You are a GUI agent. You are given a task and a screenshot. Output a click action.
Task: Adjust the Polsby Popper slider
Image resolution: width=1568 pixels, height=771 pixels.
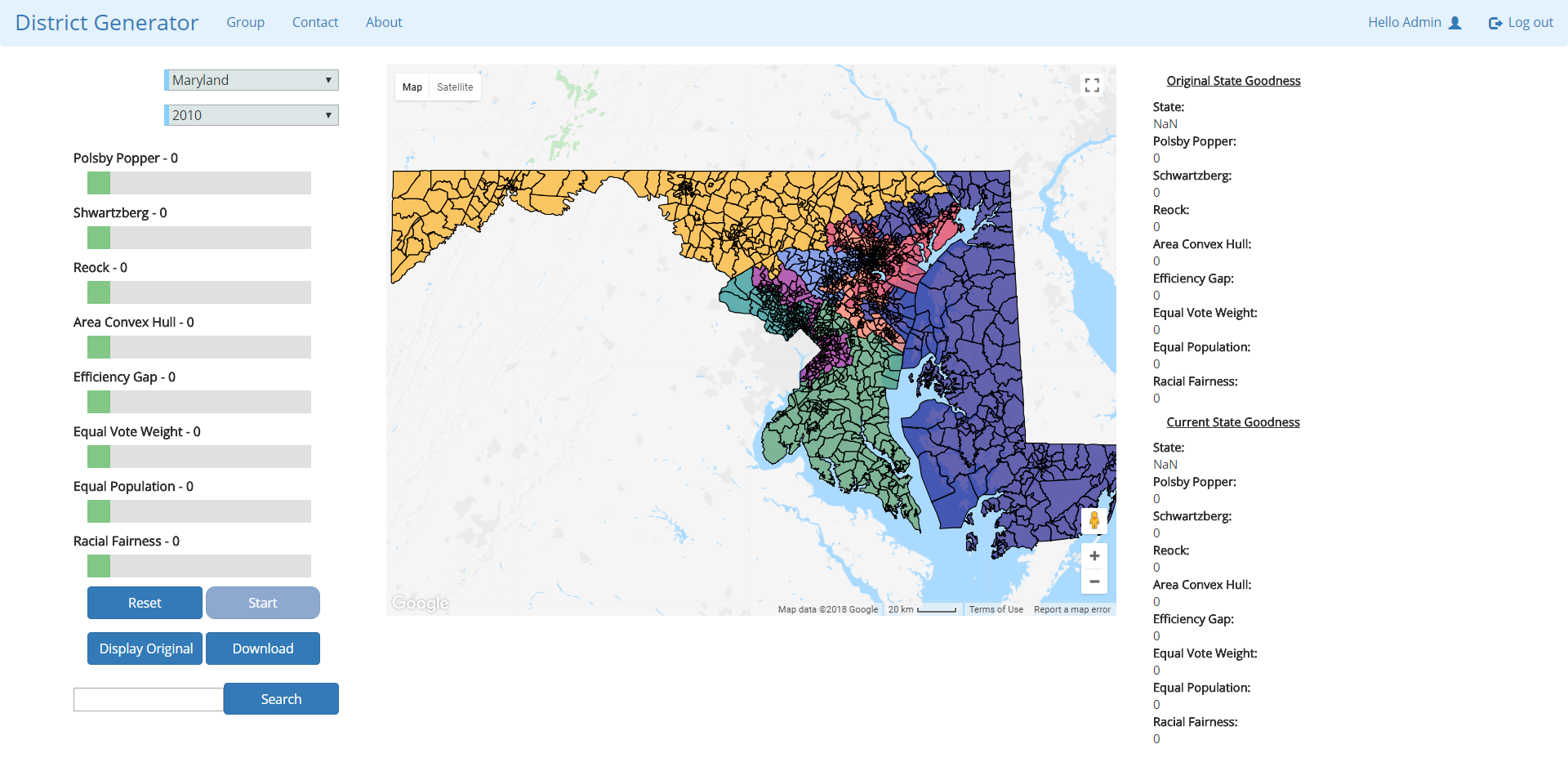[99, 183]
